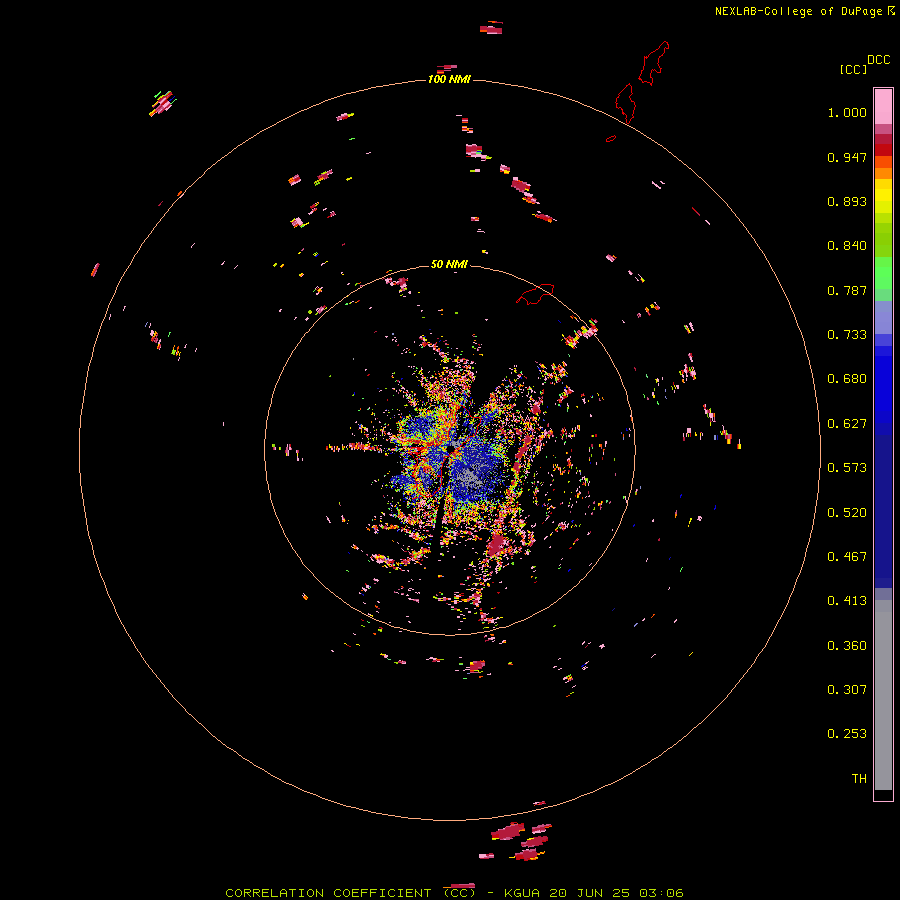
Task: Click the 03:06 timestamp in the caption
Action: click(x=660, y=893)
